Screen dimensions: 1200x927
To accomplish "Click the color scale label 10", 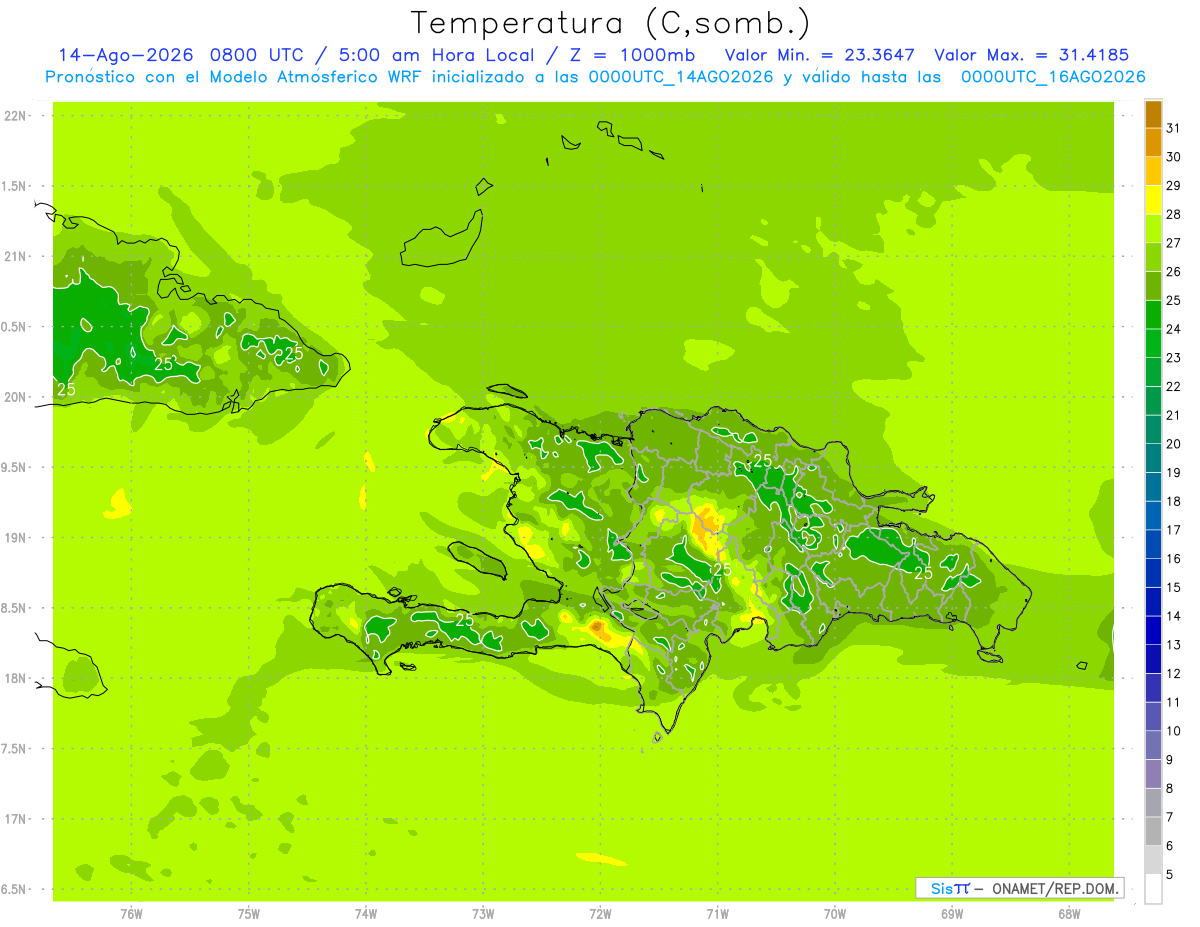I will [1174, 731].
